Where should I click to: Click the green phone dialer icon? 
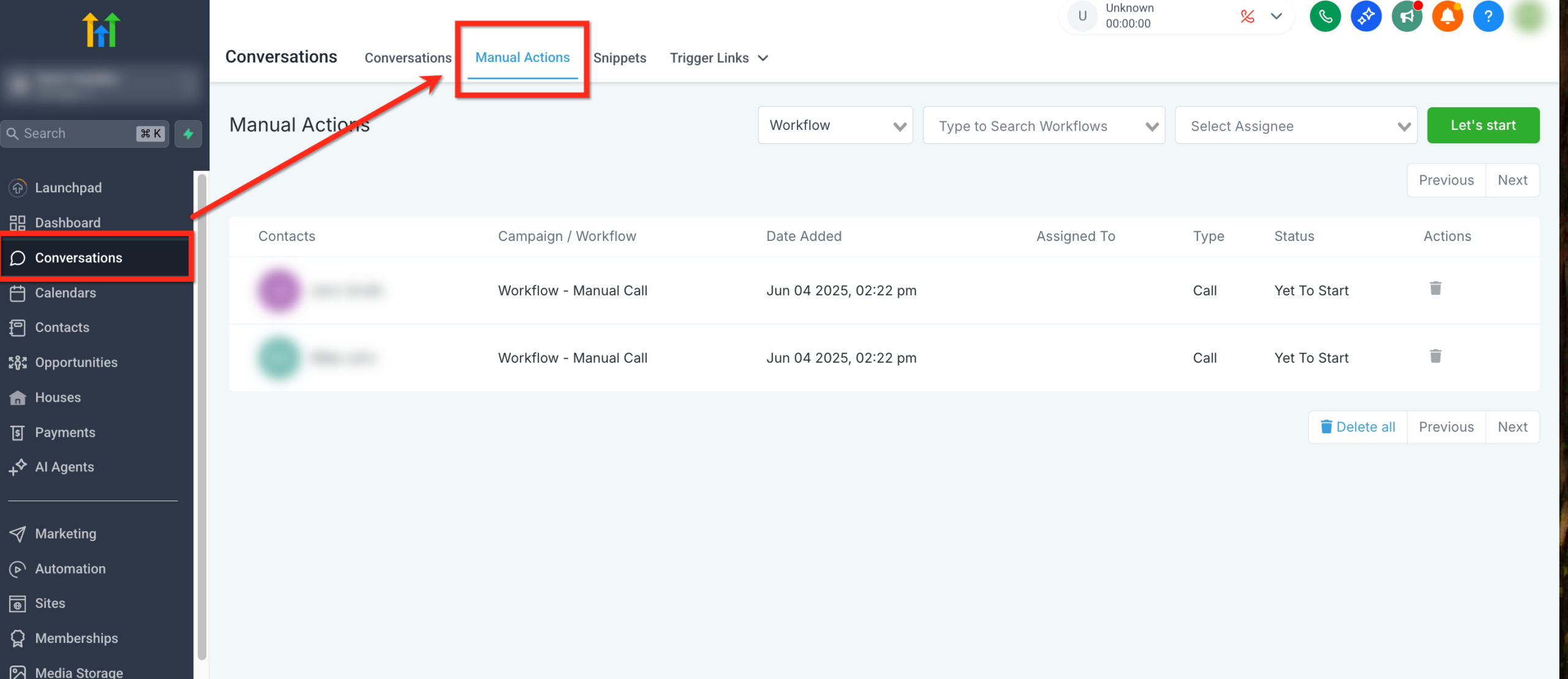point(1325,17)
